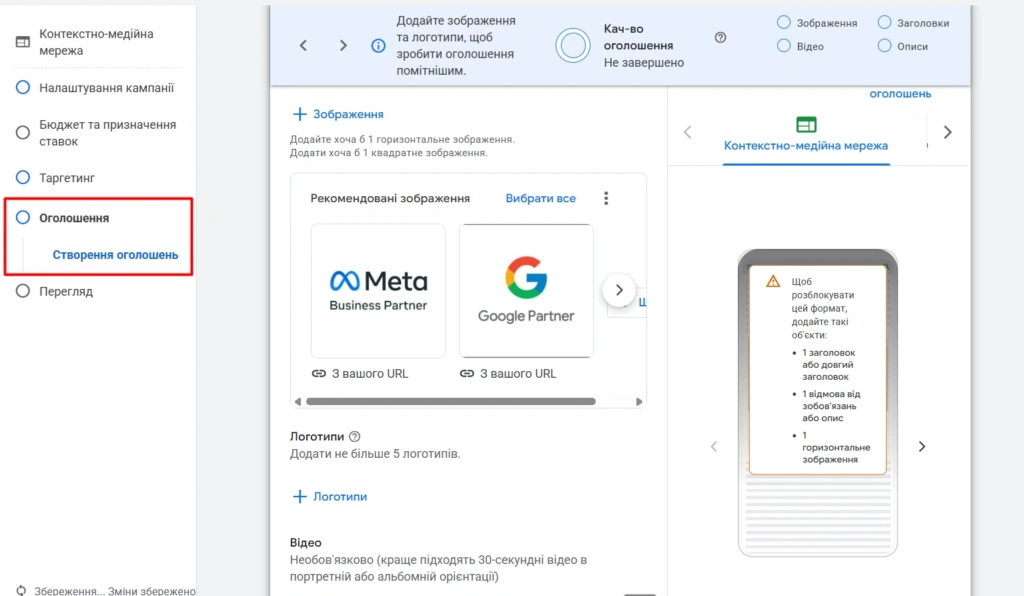Go to previous preview network tab arrow

688,133
